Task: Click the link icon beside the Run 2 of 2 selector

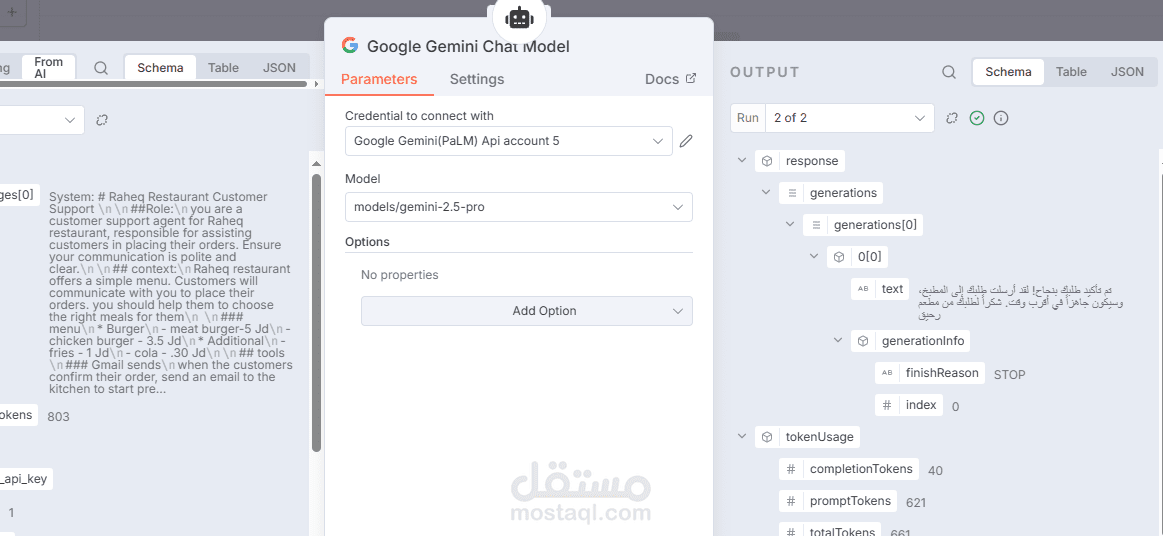Action: coord(952,118)
